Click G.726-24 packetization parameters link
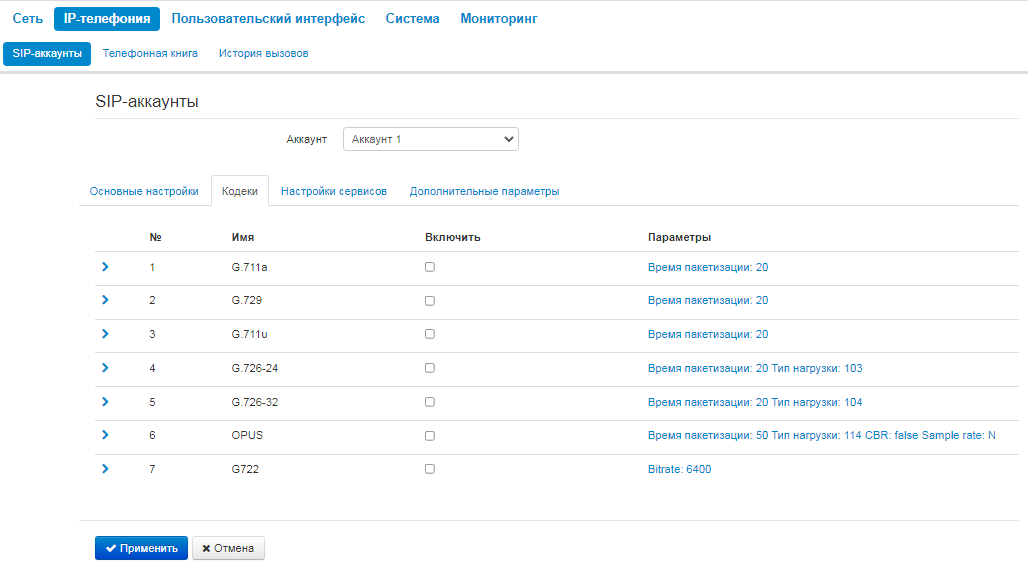 tap(754, 368)
